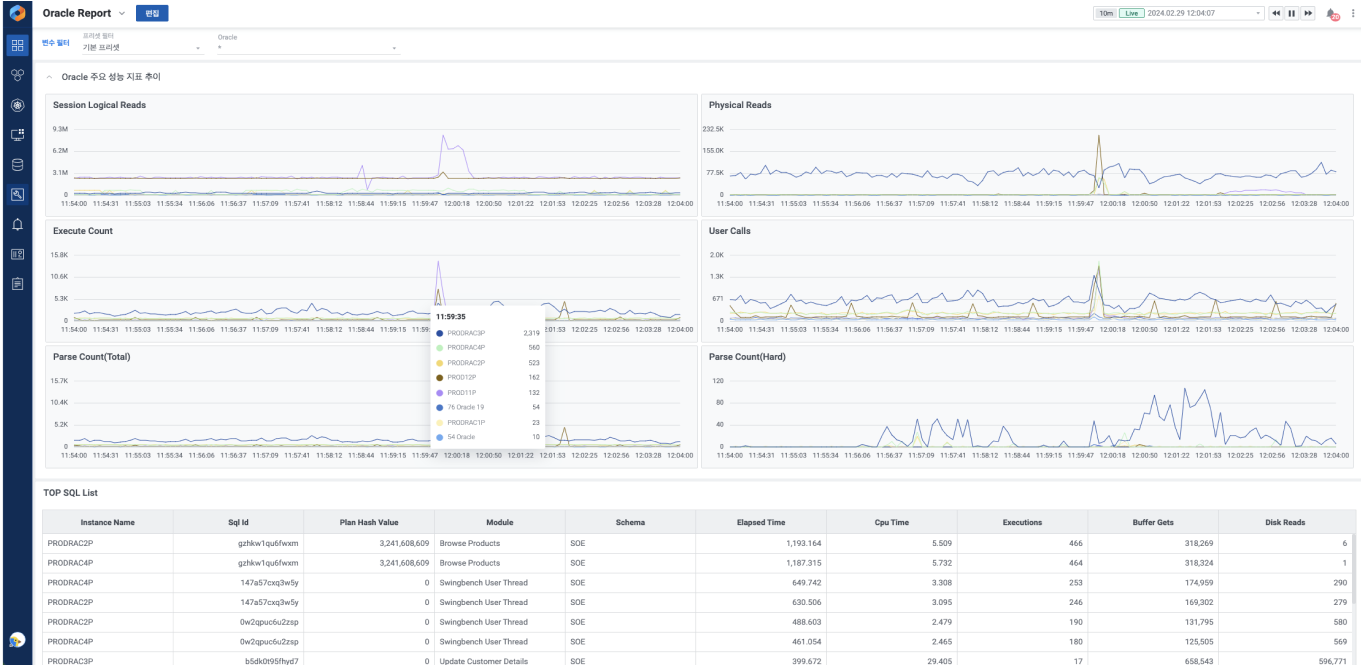1361x665 pixels.
Task: Click the Sql Id b5dk0t95fhyd7
Action: (272, 661)
